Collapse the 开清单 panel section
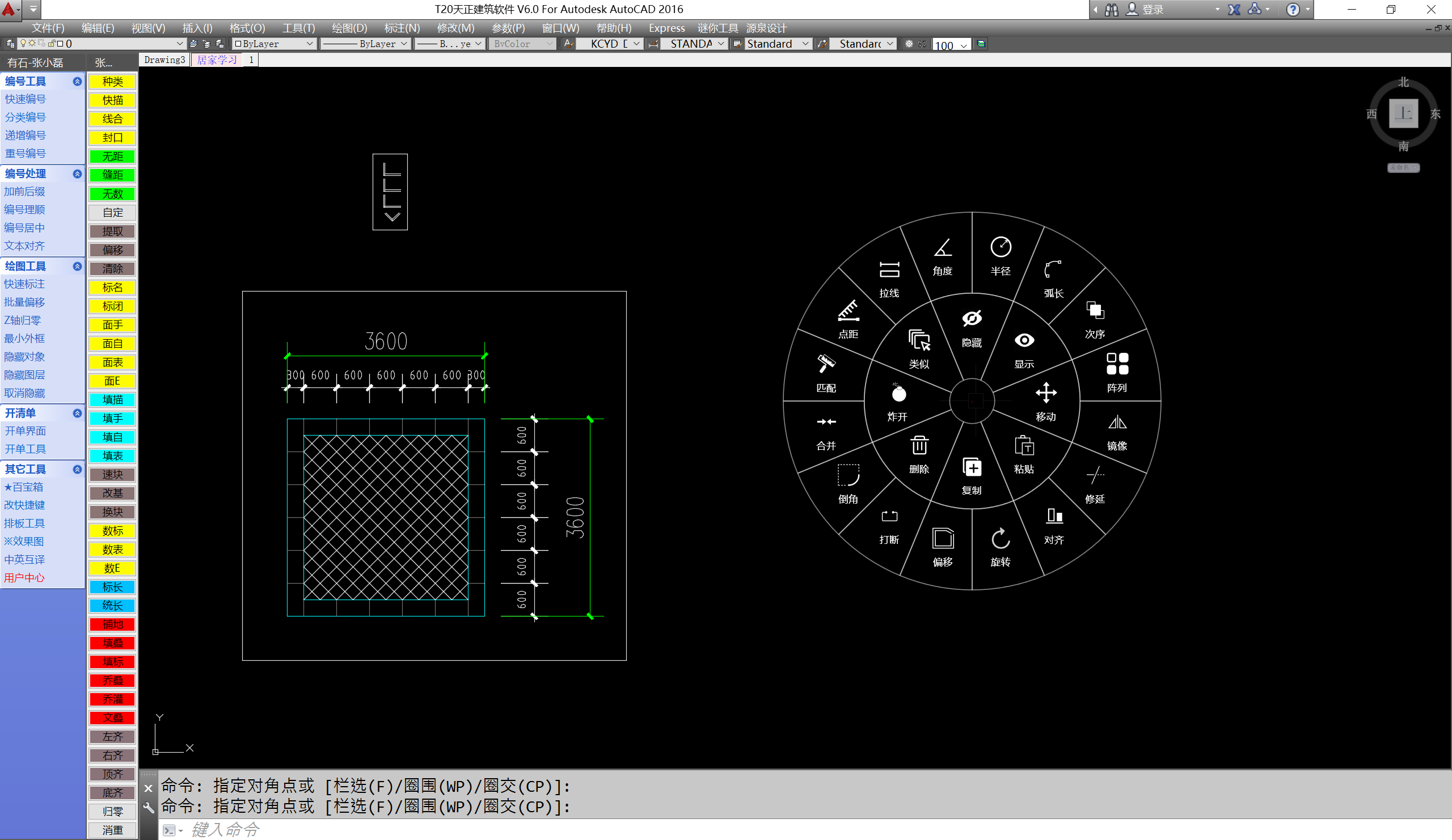Viewport: 1452px width, 840px height. click(x=77, y=413)
